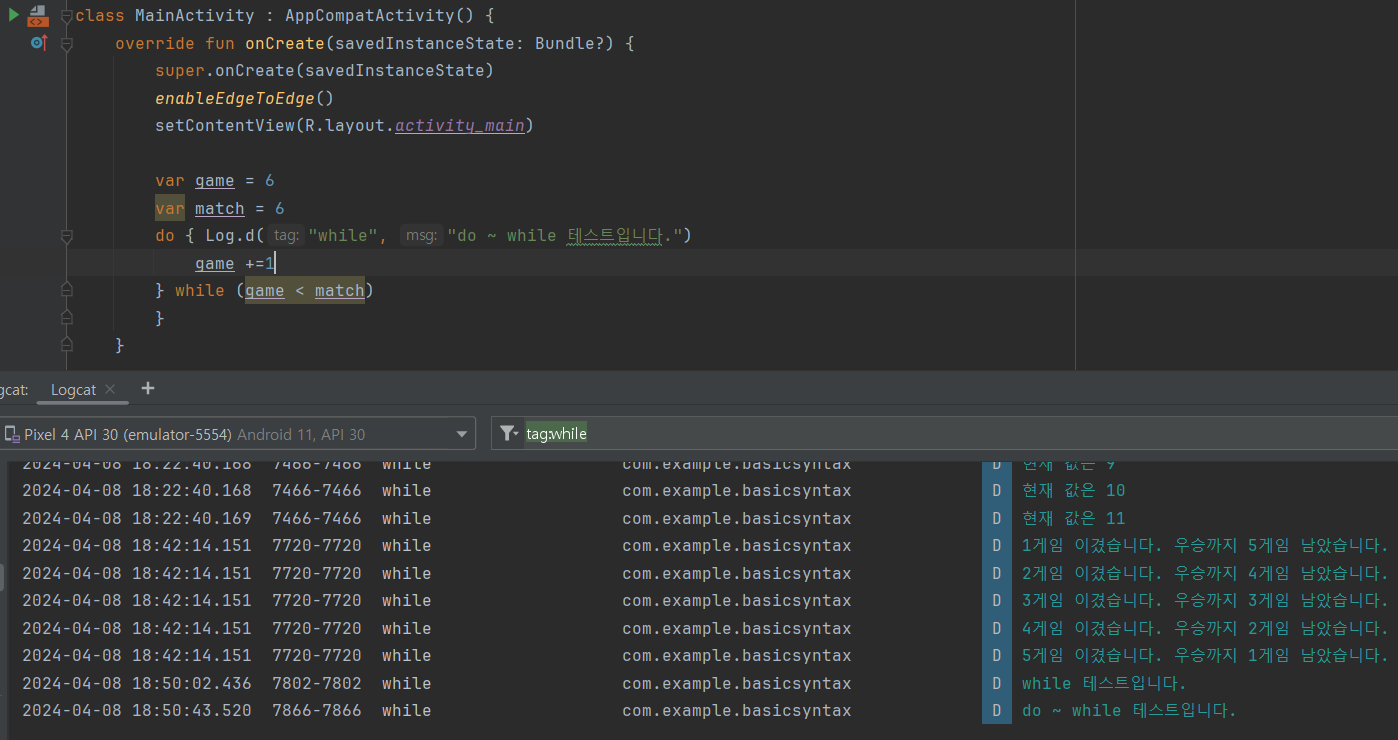Add a new Logcat tab with plus icon
The height and width of the screenshot is (740, 1398).
point(148,388)
